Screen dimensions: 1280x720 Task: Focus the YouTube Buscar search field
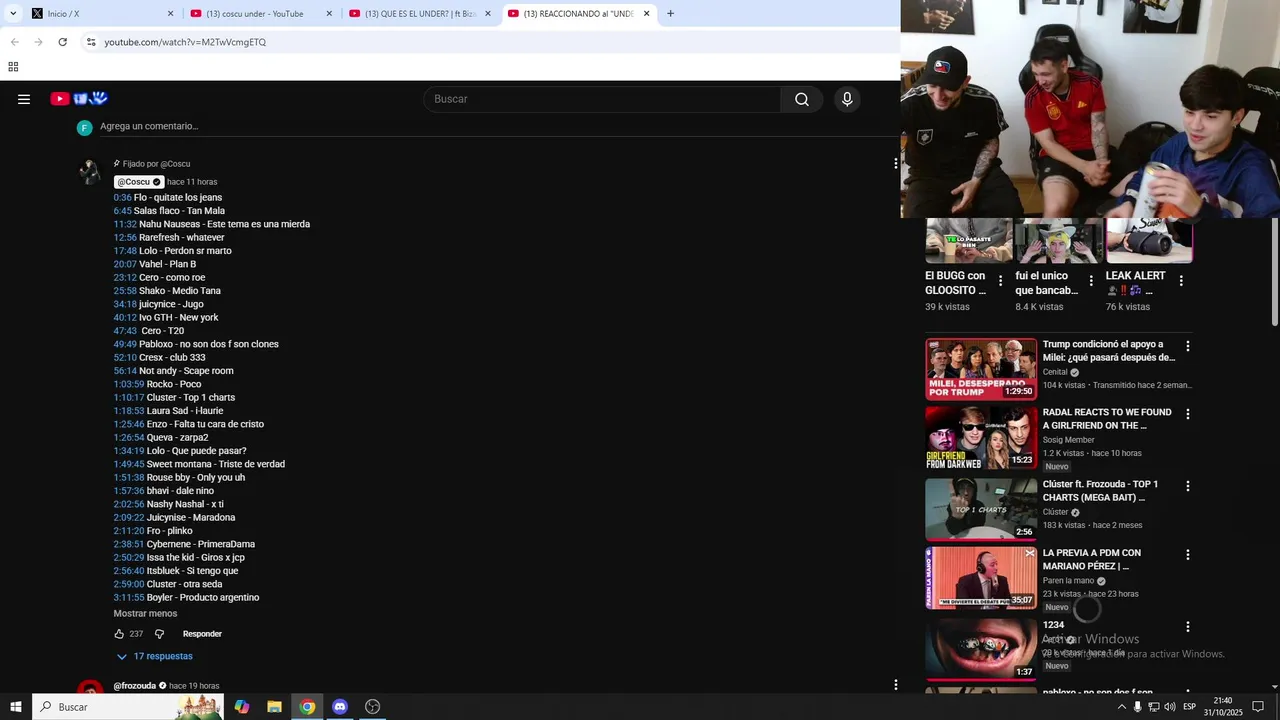pos(603,99)
